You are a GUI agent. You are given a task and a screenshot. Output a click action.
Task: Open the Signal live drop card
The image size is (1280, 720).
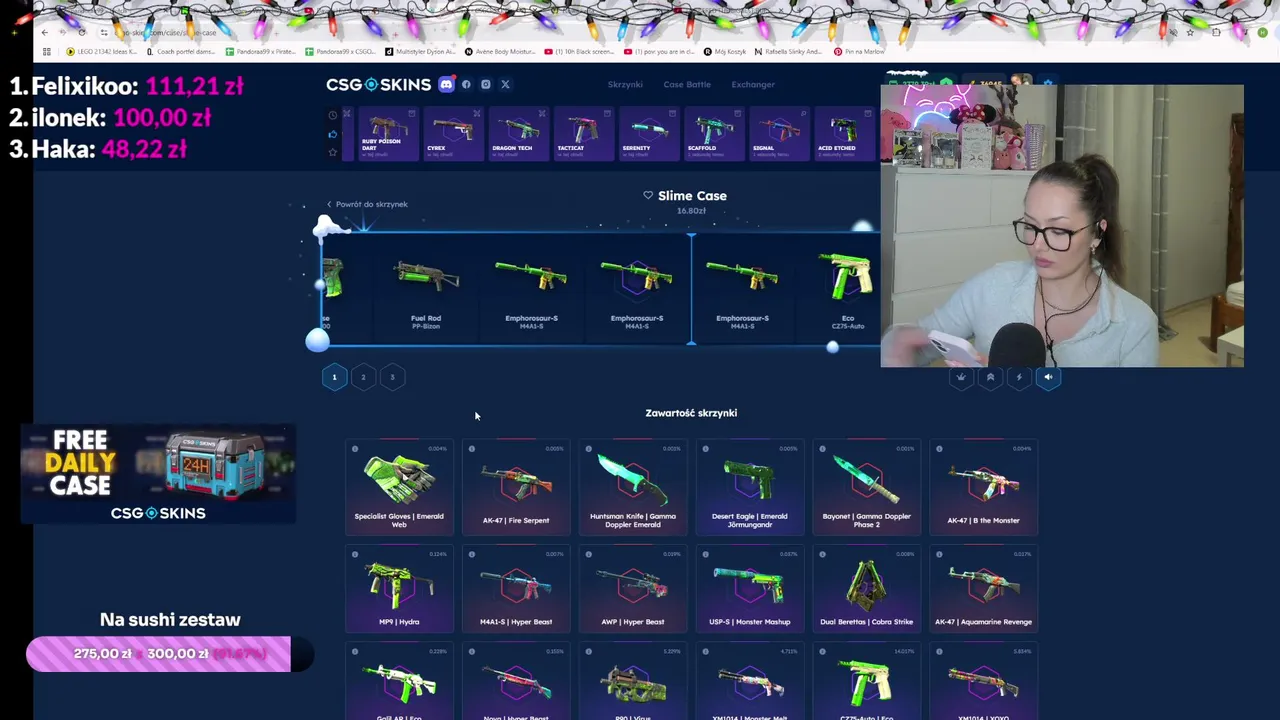pos(778,134)
